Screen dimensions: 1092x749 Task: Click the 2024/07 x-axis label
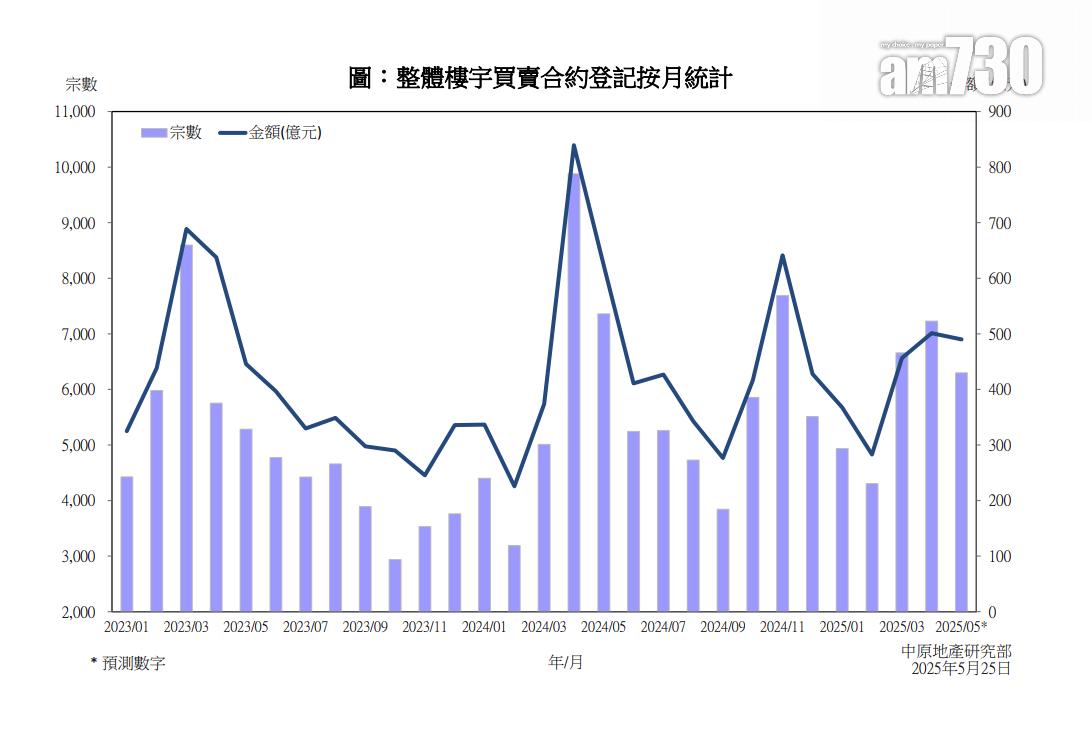coord(663,627)
